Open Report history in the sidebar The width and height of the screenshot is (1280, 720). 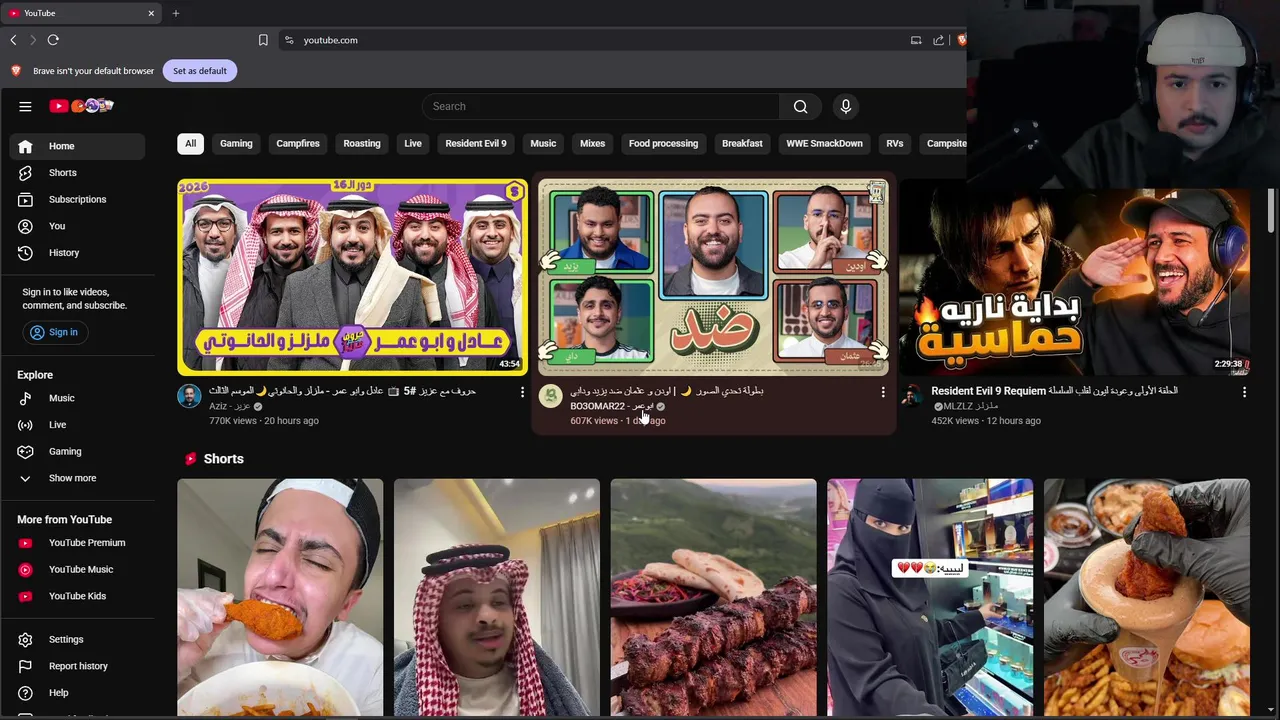[78, 666]
